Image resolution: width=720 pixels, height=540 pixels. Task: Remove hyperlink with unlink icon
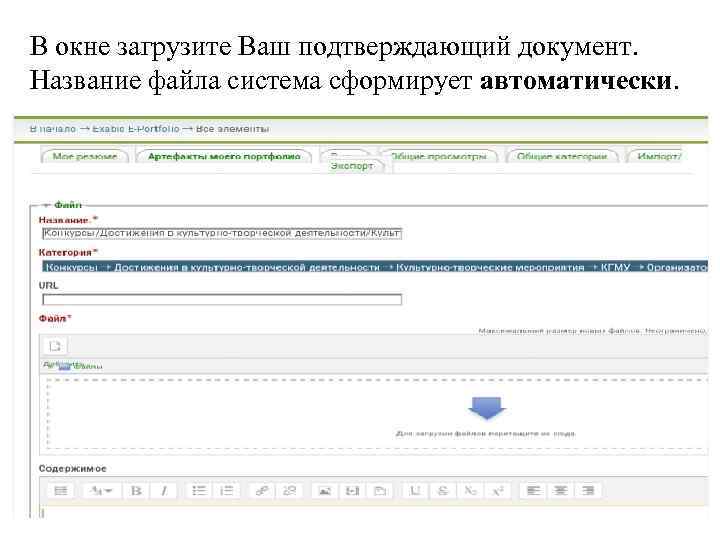point(289,490)
